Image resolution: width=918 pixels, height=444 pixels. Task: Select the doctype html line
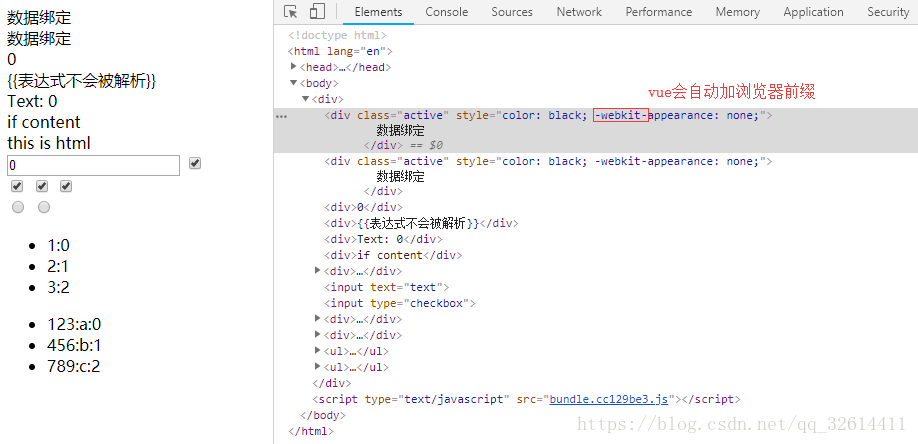[337, 35]
